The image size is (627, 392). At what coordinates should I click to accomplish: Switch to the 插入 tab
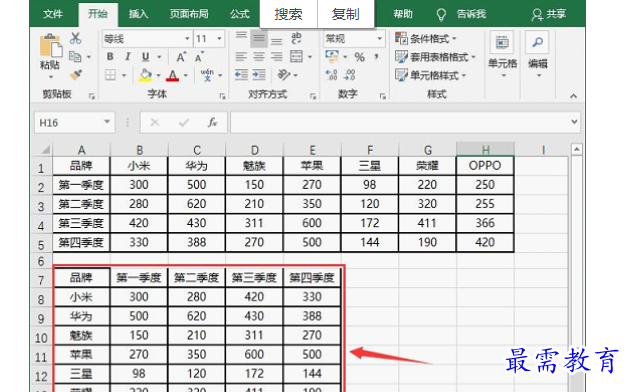click(138, 14)
